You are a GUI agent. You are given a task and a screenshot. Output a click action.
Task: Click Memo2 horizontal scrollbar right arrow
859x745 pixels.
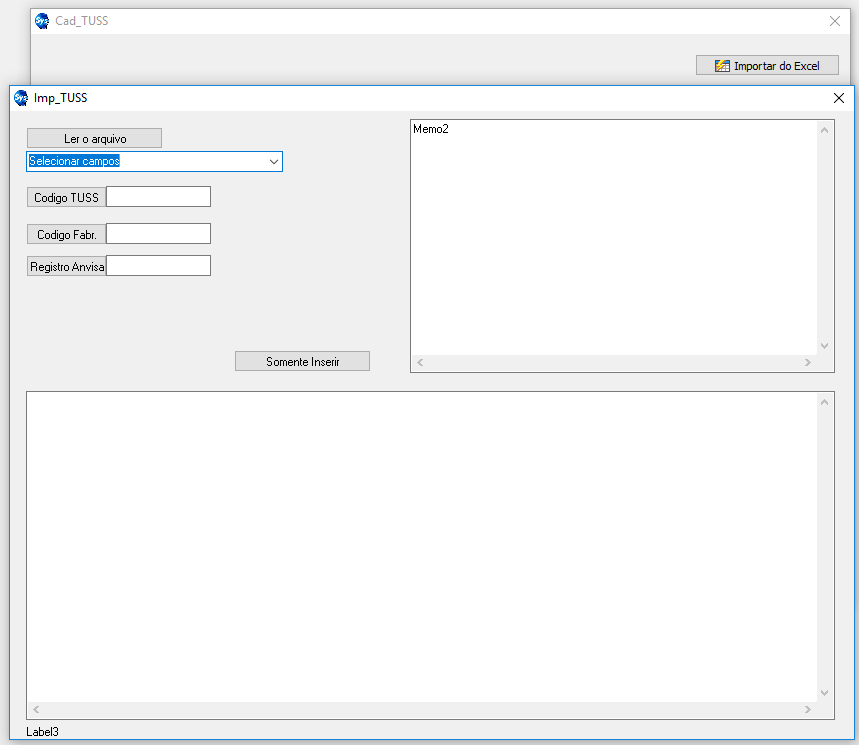click(x=808, y=363)
